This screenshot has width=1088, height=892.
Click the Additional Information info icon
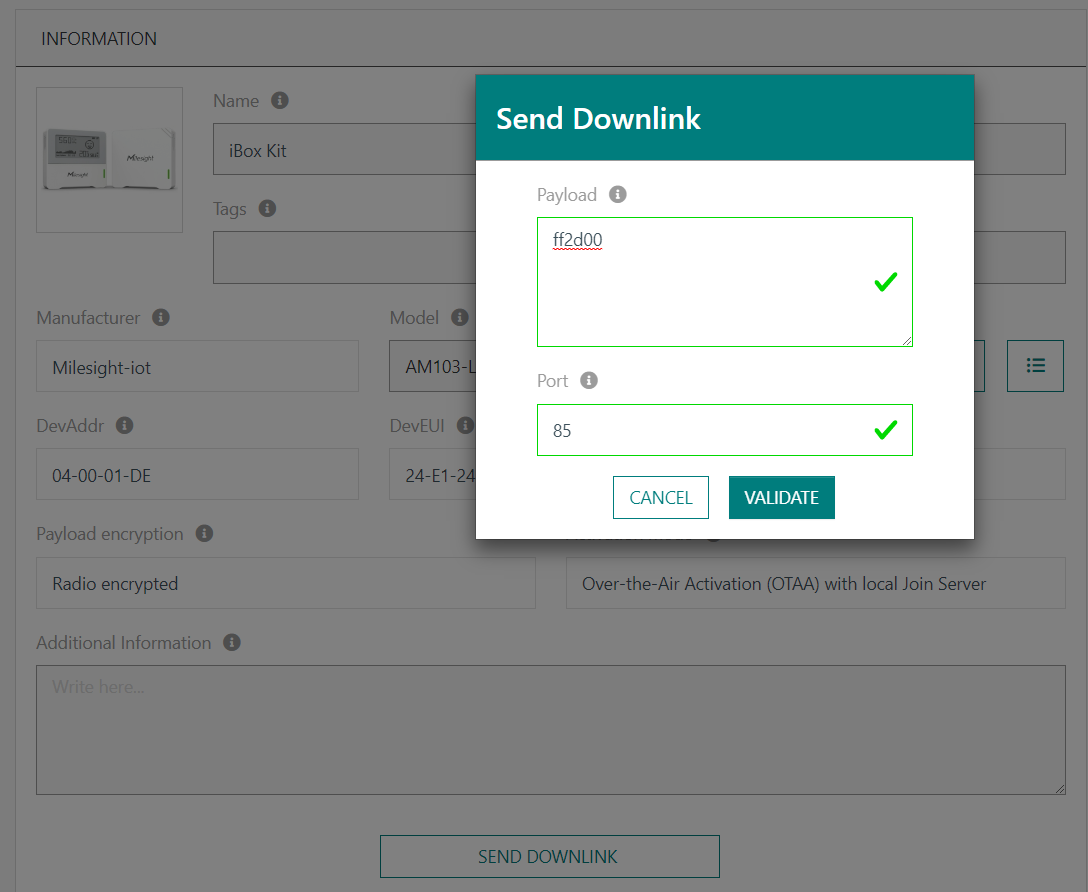click(x=232, y=642)
